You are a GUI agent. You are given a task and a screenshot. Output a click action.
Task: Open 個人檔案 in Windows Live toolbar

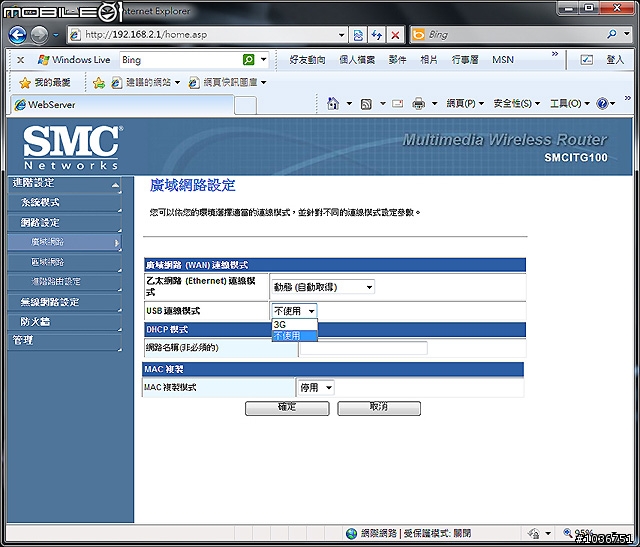tap(357, 60)
